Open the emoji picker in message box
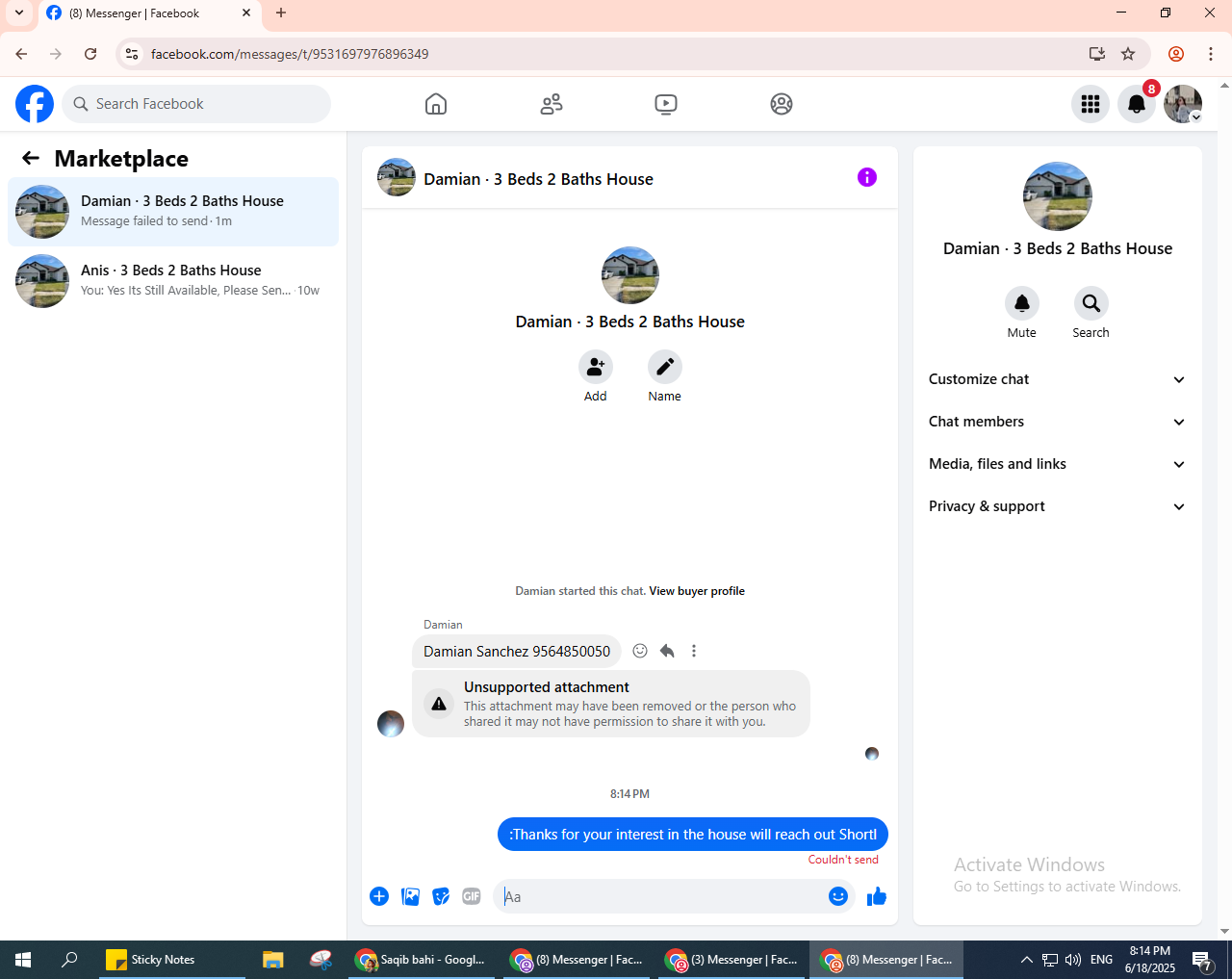Viewport: 1232px width, 979px height. pyautogui.click(x=838, y=896)
